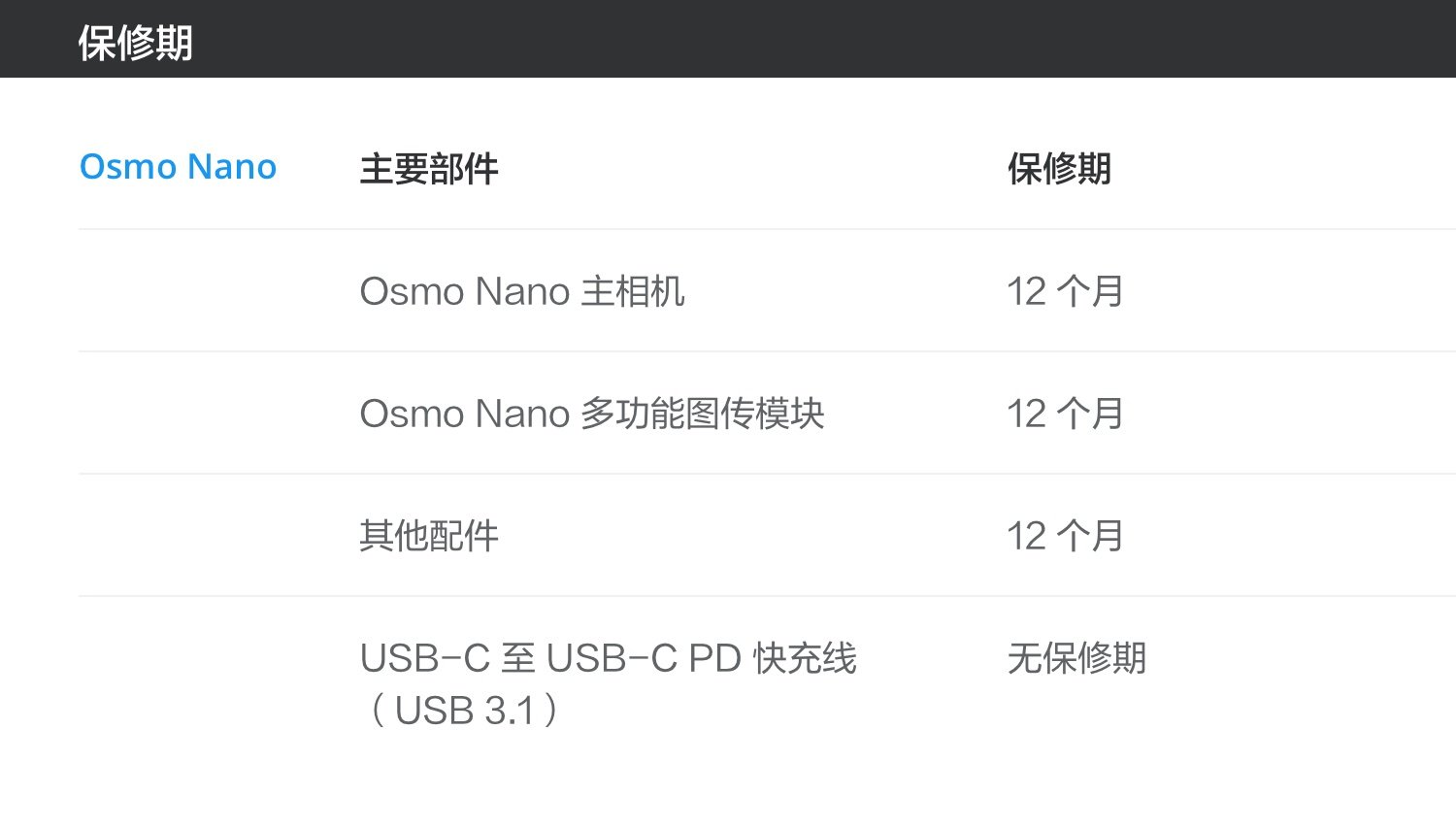Click the second "USB-C" before PD
Image resolution: width=1456 pixels, height=829 pixels.
click(x=612, y=658)
